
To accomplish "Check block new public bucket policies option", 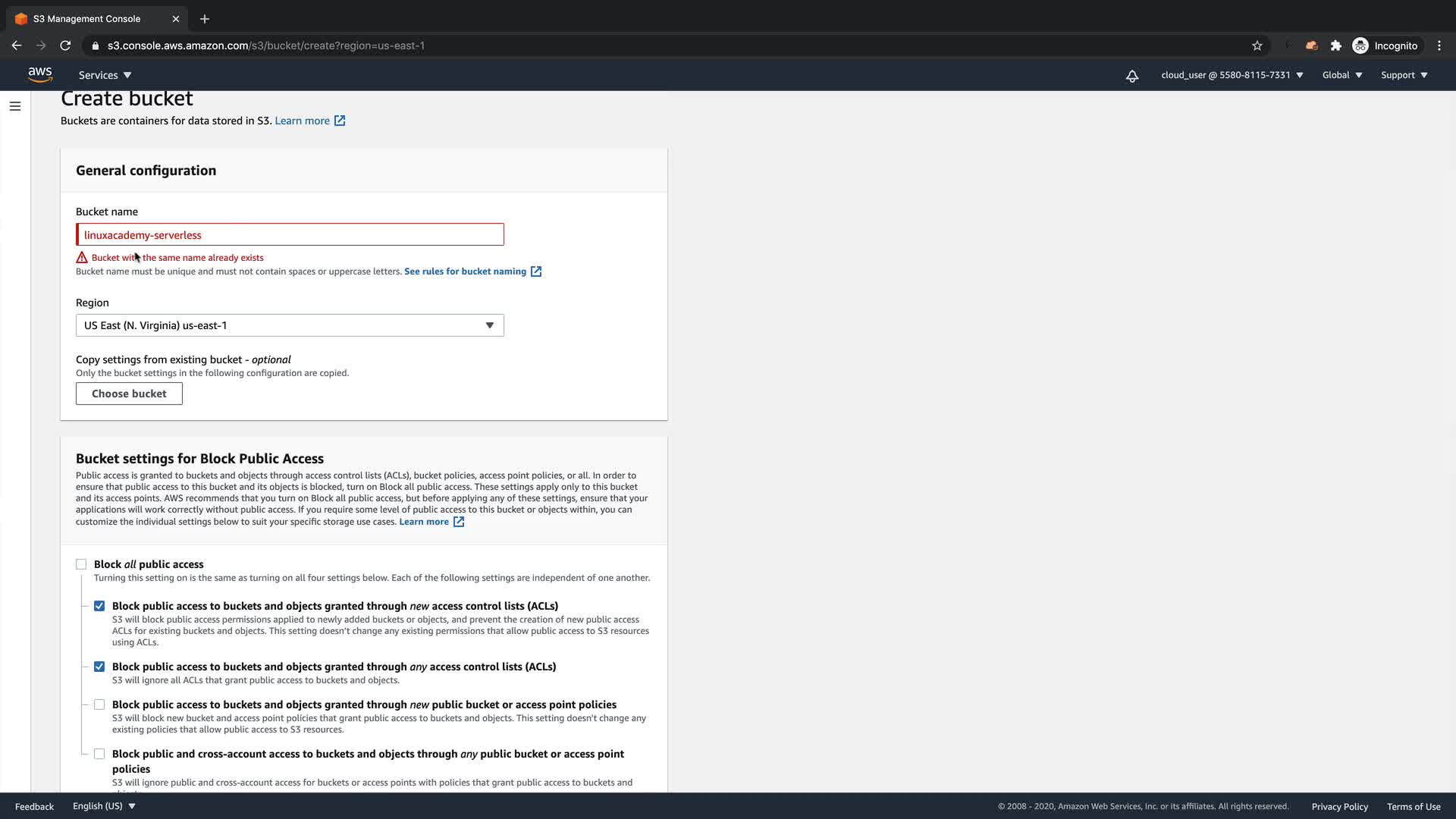I will coord(99,704).
